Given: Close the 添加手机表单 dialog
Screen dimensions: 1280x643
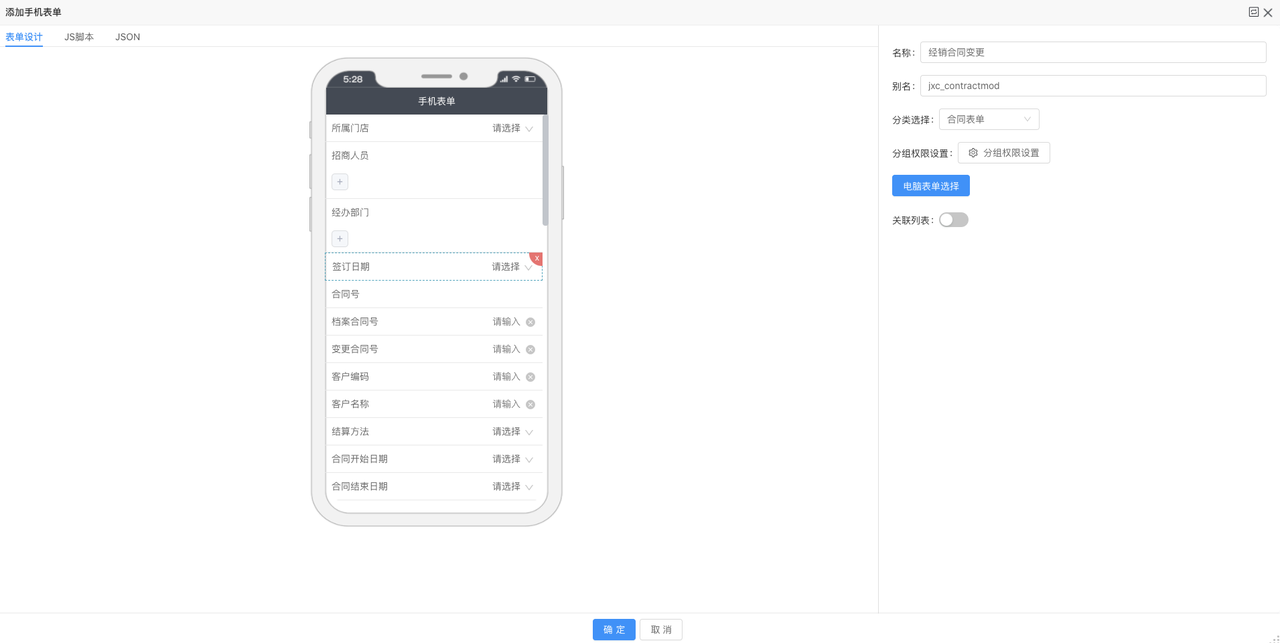Looking at the screenshot, I should pos(1268,13).
